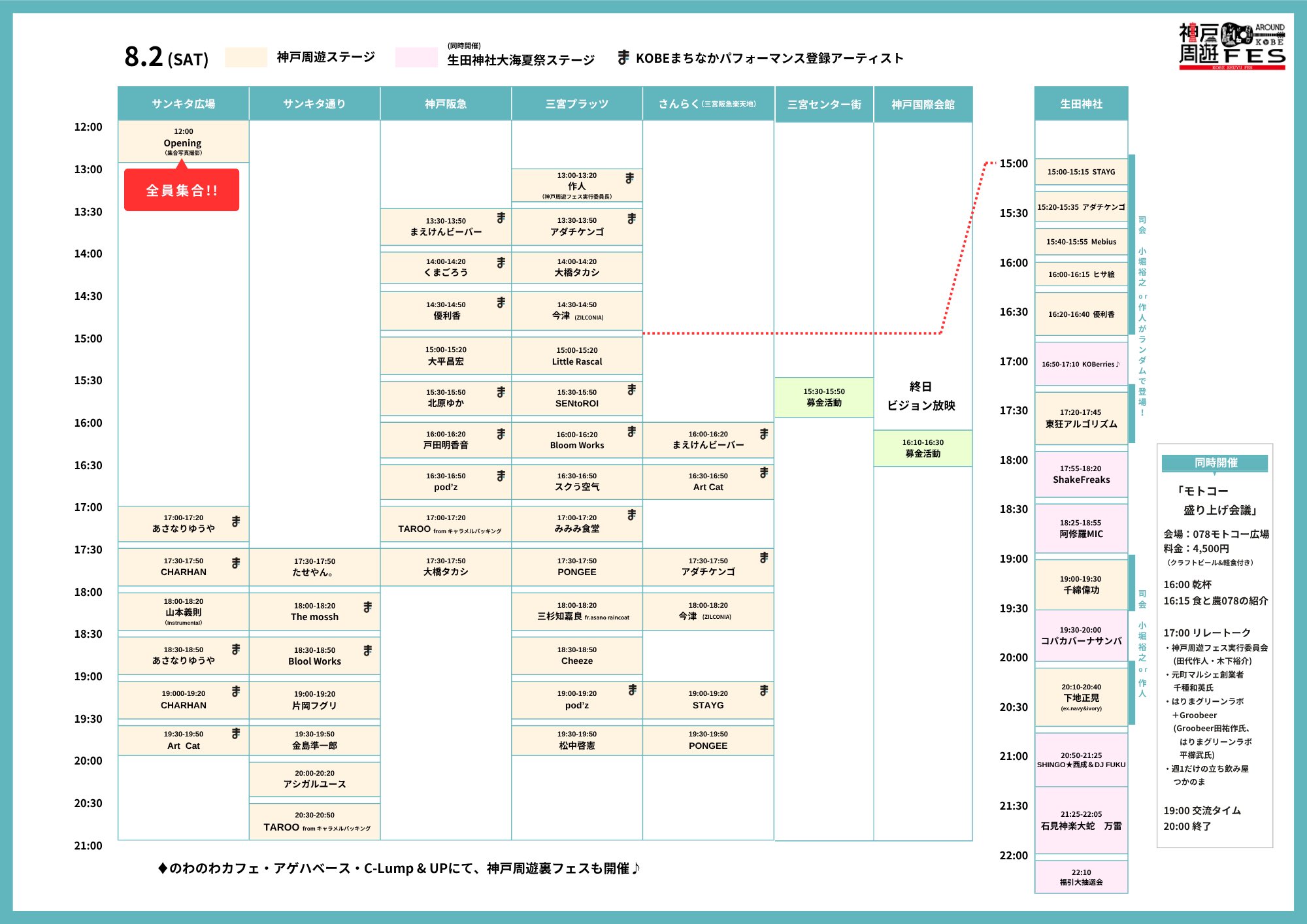Click the 15:30 募金活動 green slot

click(x=823, y=397)
